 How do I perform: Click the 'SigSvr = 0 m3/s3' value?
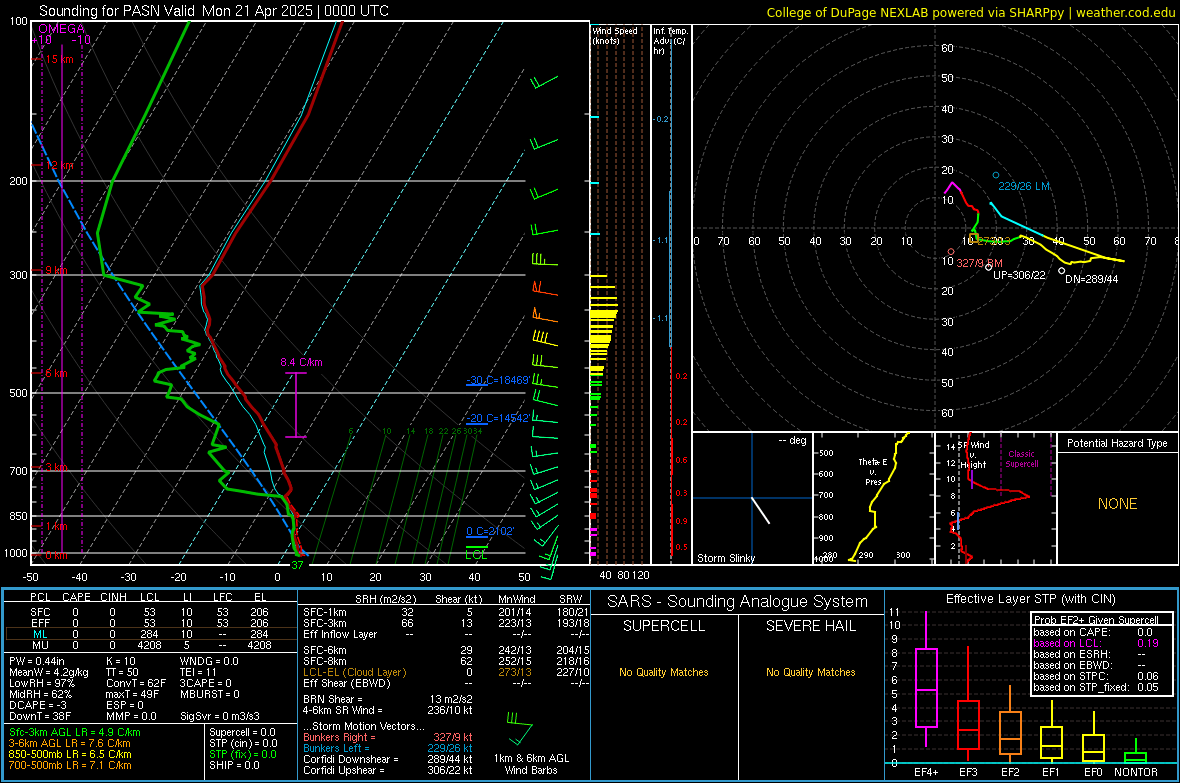pyautogui.click(x=220, y=716)
